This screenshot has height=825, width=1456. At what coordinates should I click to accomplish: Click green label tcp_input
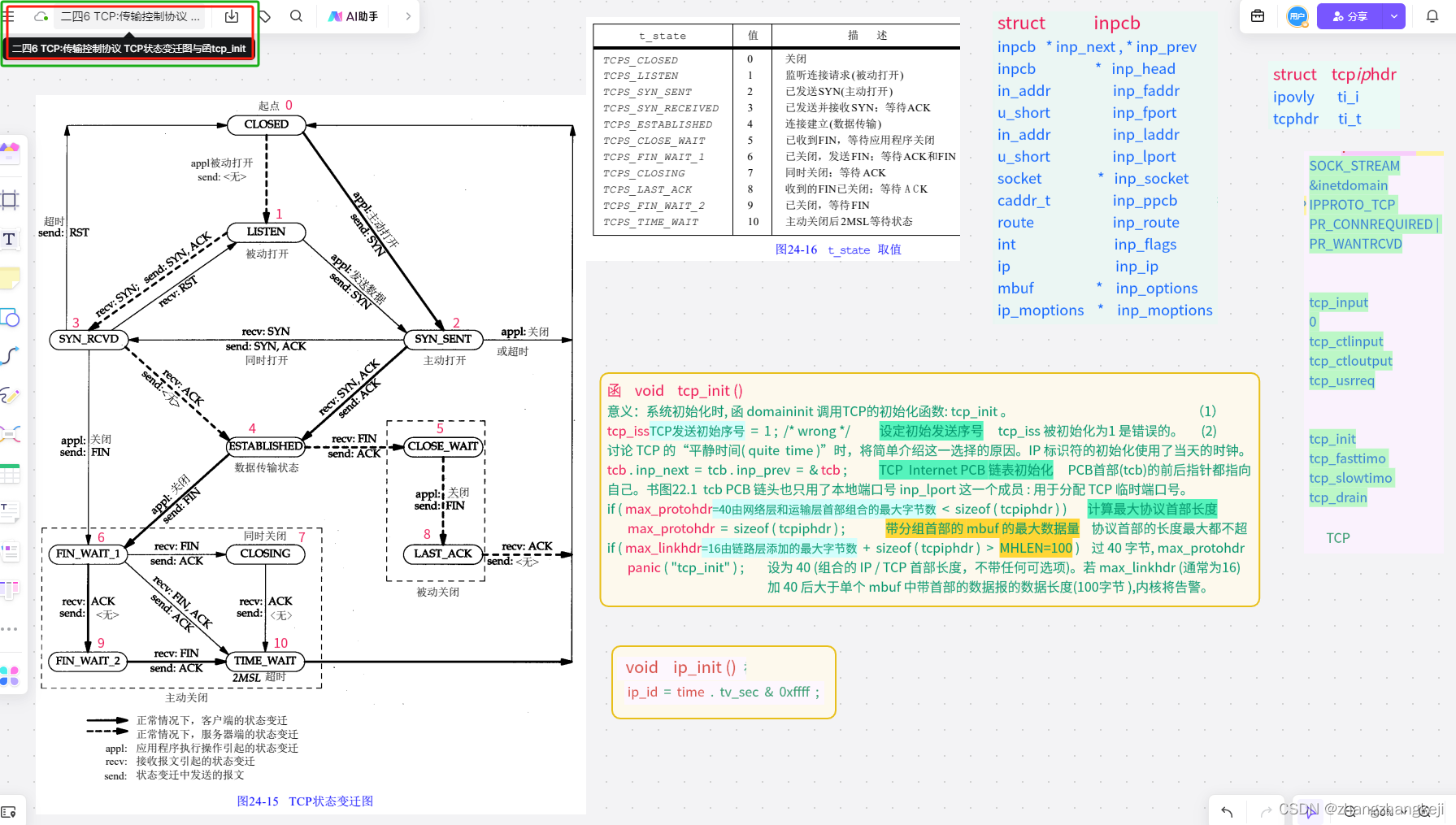click(1338, 302)
